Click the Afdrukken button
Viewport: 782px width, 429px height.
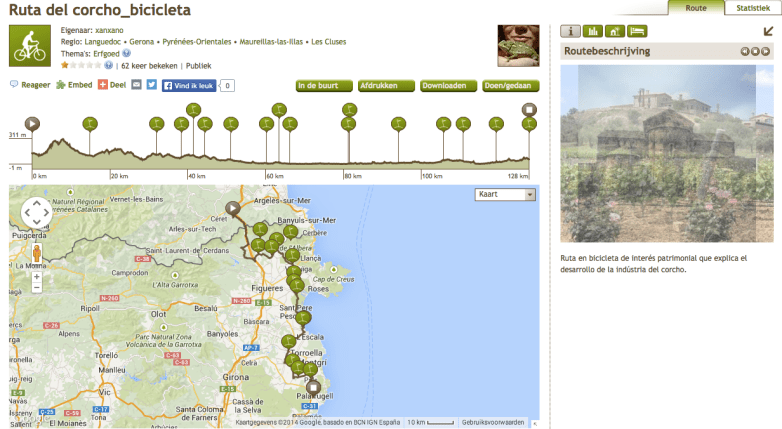tap(387, 86)
